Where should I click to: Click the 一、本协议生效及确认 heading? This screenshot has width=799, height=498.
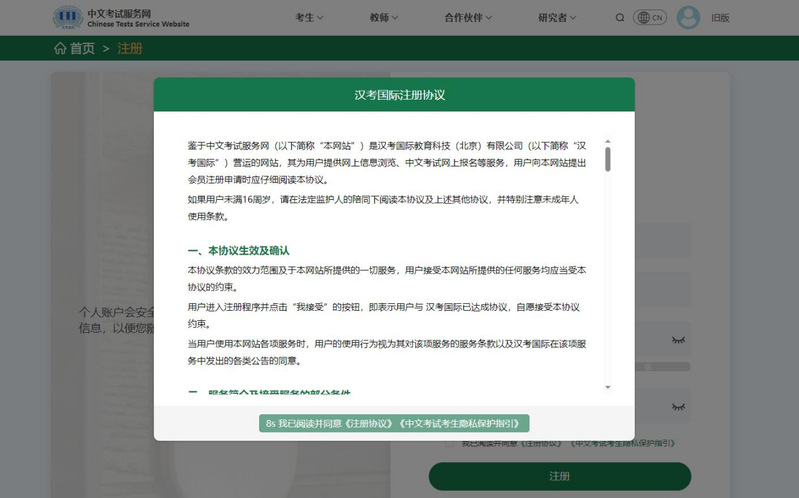click(238, 250)
